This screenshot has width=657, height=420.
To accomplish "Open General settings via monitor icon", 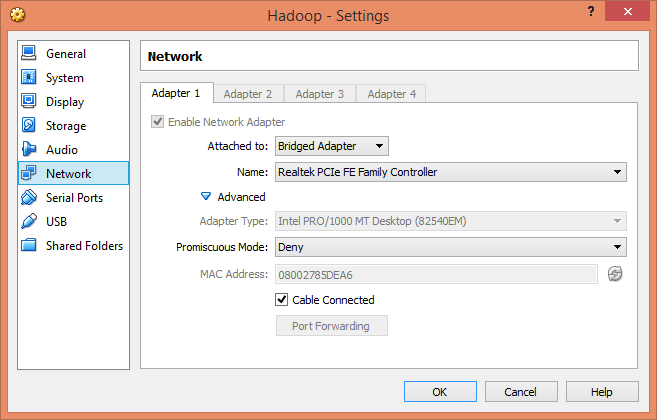I will (29, 53).
